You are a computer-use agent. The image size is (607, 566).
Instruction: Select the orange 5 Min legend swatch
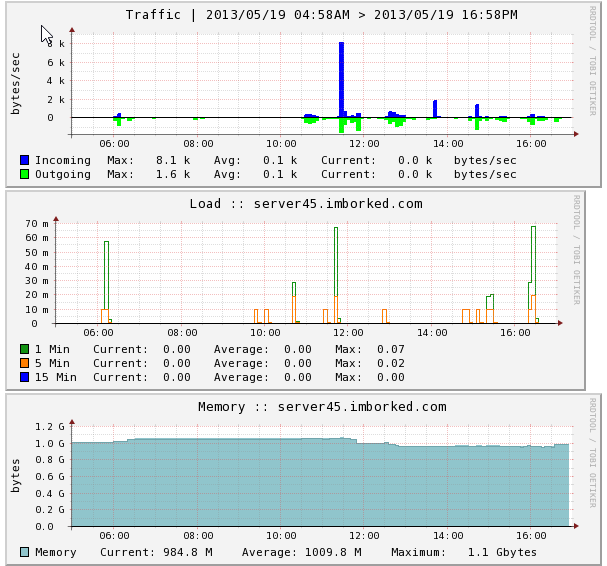click(x=24, y=363)
